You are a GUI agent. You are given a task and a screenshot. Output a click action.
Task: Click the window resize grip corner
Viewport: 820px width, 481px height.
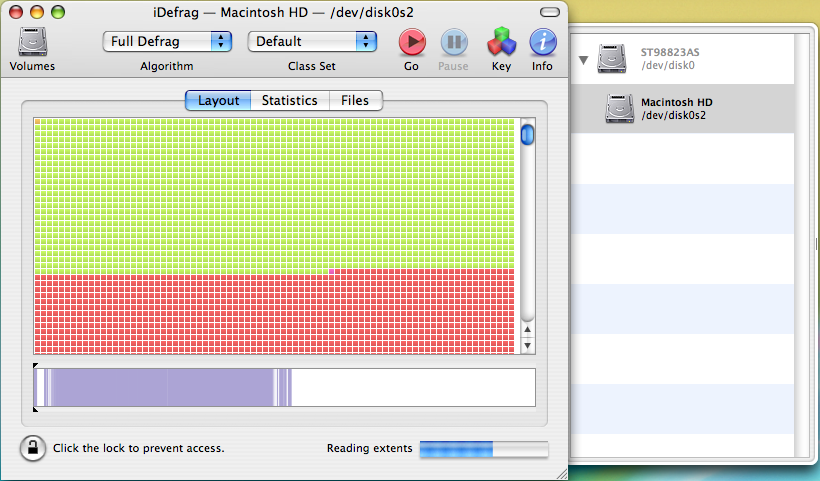[562, 474]
